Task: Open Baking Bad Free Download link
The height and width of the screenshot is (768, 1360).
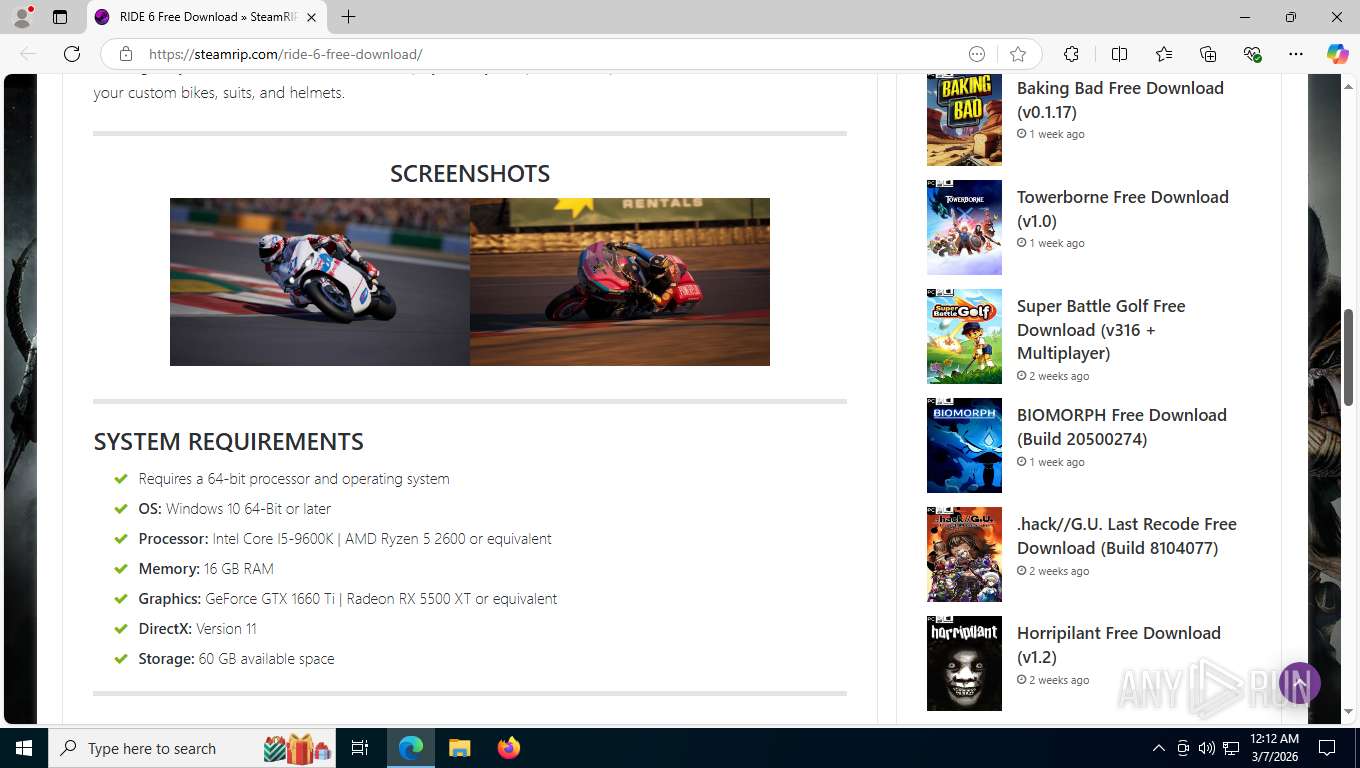Action: pos(1120,100)
